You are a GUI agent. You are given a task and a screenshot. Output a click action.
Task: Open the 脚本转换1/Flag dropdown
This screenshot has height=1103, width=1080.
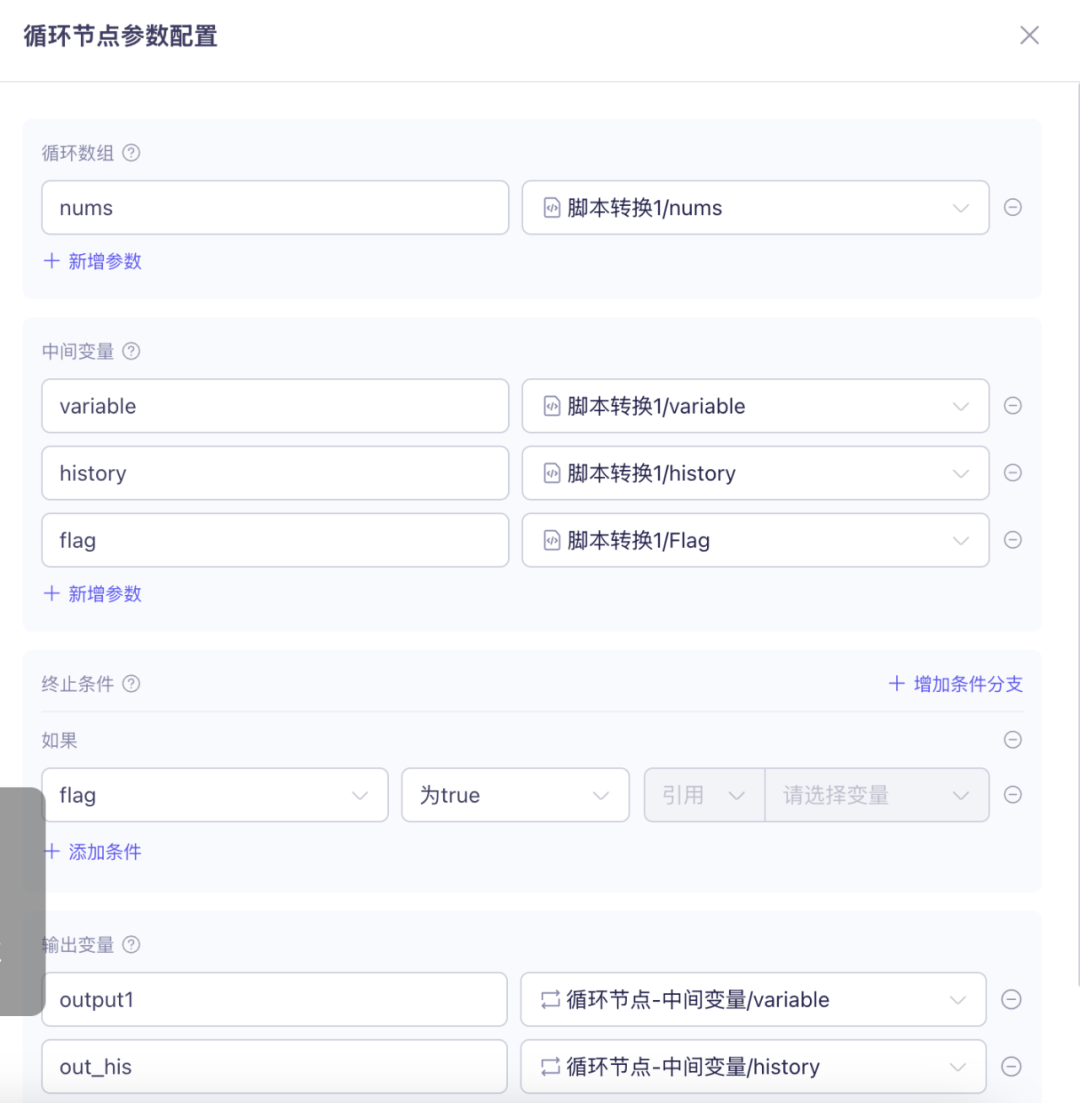pos(960,540)
